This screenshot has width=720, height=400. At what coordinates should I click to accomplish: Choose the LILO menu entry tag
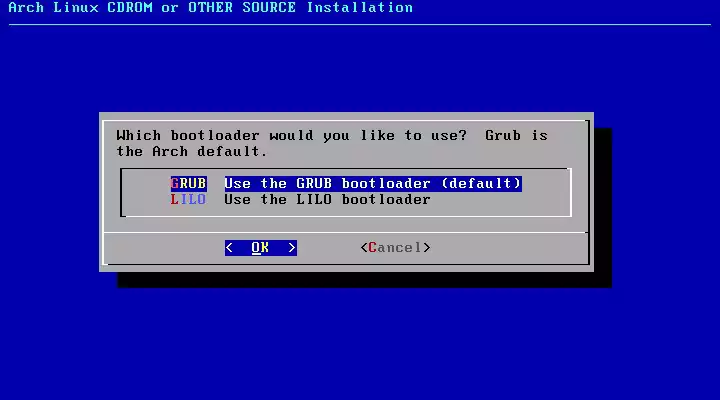pyautogui.click(x=188, y=200)
